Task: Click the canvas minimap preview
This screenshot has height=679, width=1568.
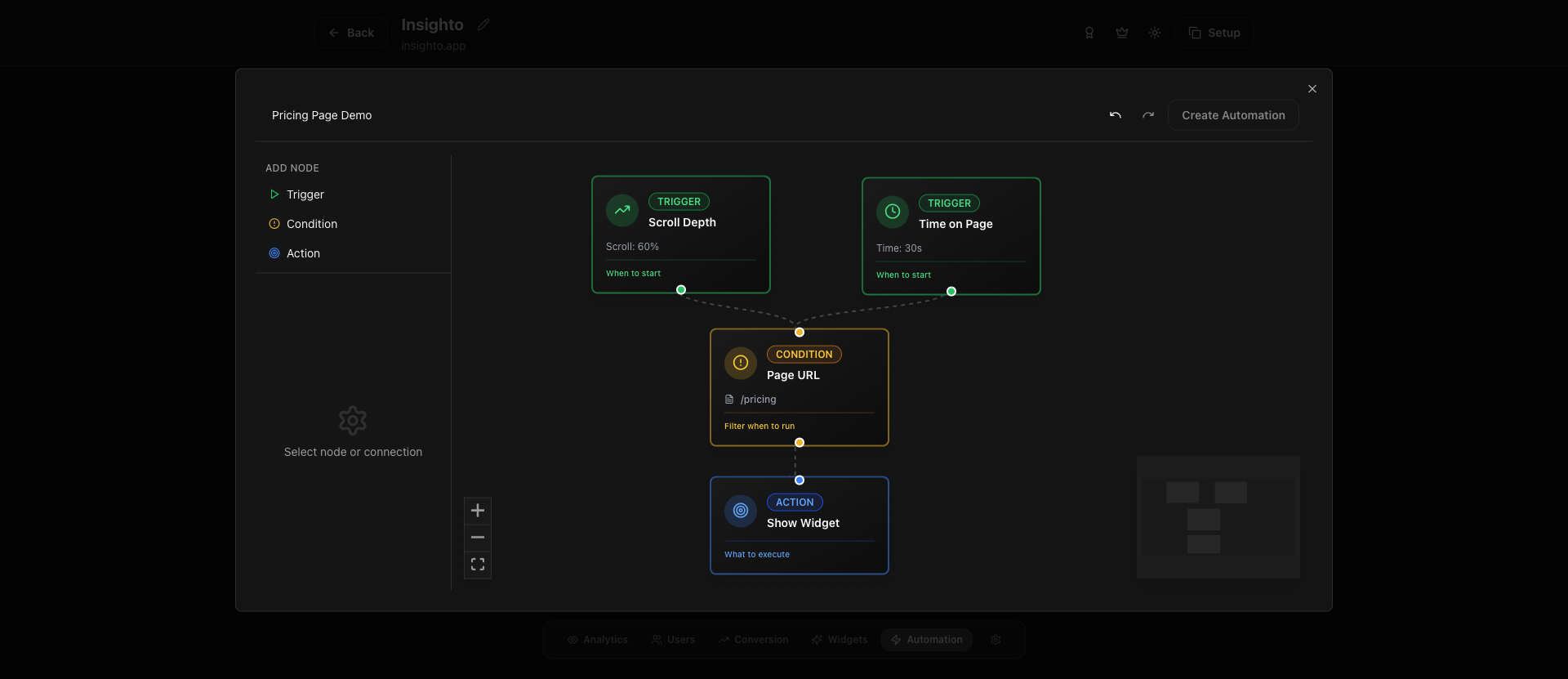Action: pyautogui.click(x=1218, y=517)
